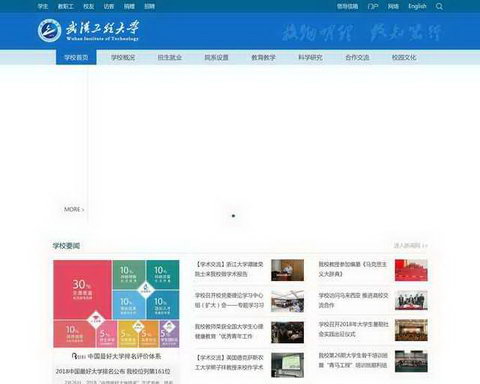Viewport: 480px width, 384px height.
Task: Open 【学术交流】美国 professor news headline
Action: [x=229, y=362]
